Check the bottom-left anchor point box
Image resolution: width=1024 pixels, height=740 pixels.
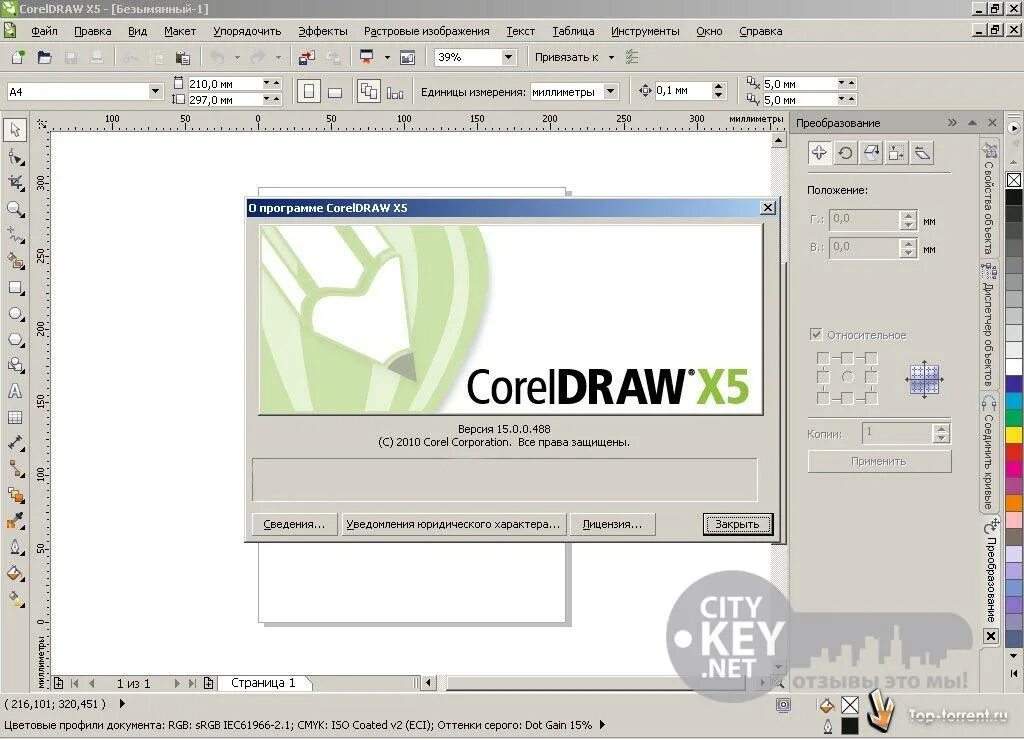pyautogui.click(x=823, y=398)
